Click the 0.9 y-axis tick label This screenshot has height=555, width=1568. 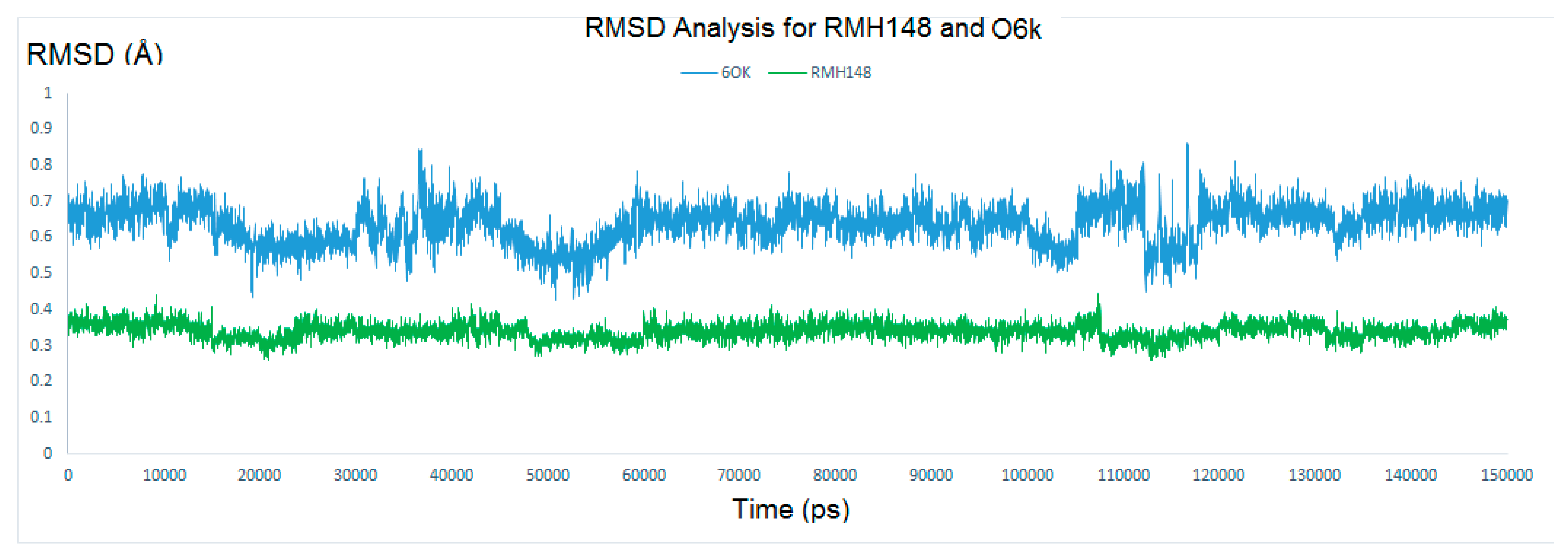41,128
